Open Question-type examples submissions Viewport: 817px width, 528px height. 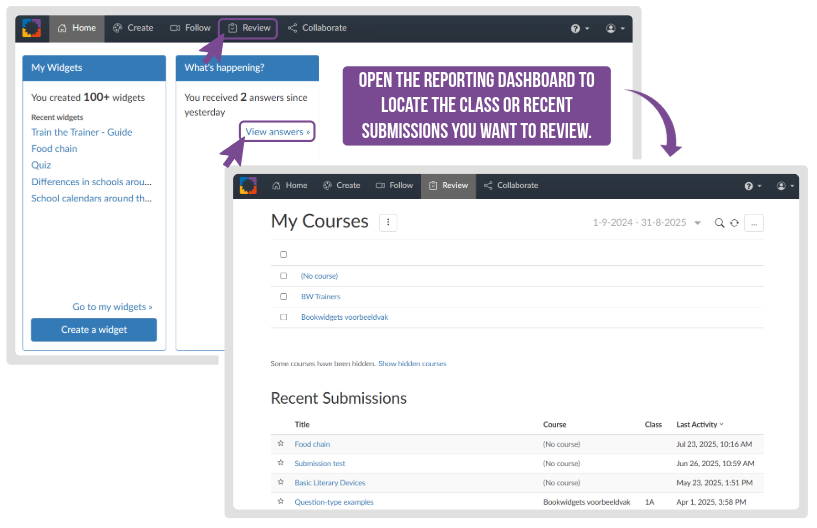tap(334, 502)
